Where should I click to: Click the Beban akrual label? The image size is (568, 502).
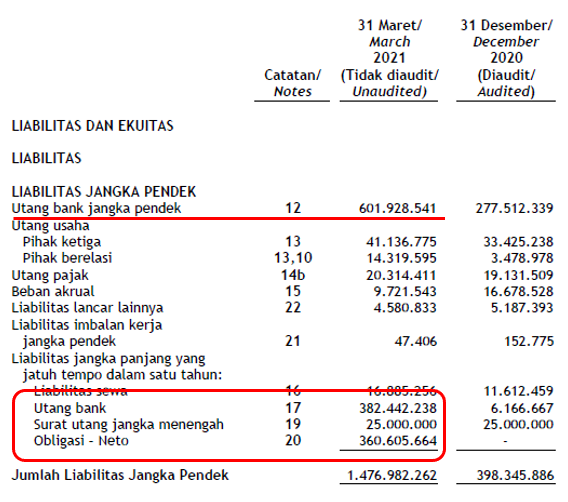point(53,291)
